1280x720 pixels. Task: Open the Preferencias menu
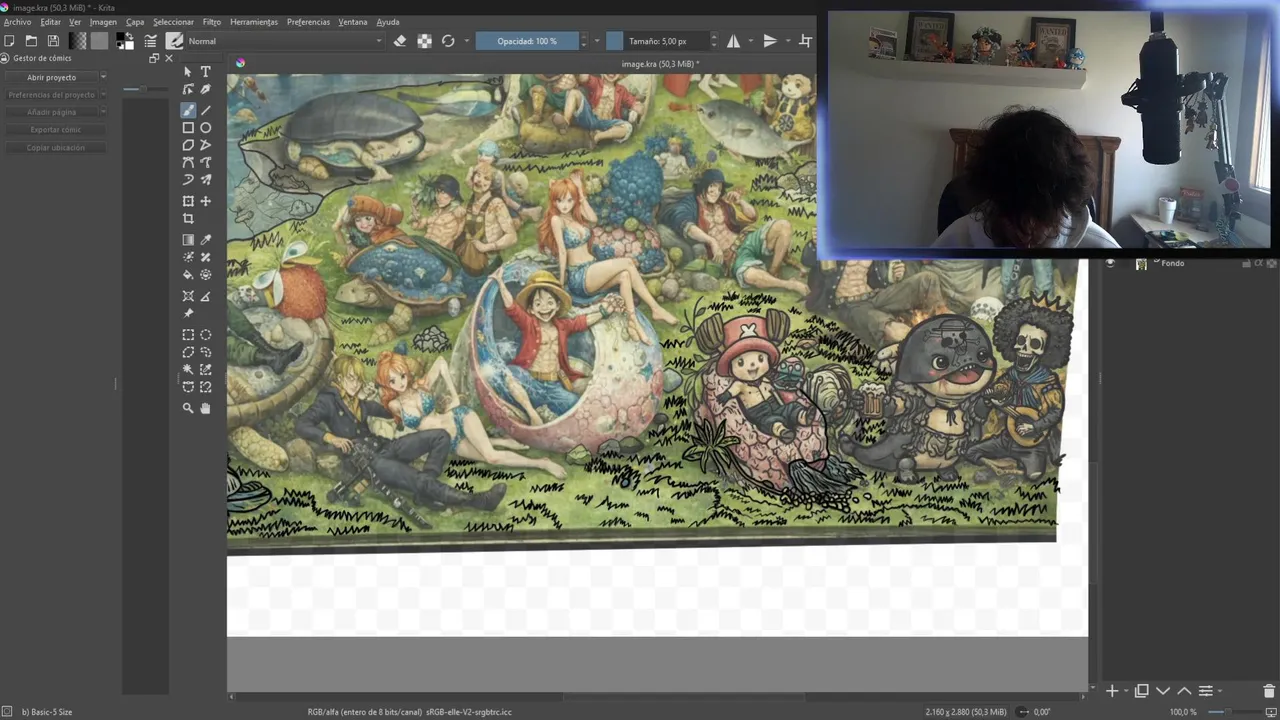click(x=308, y=22)
